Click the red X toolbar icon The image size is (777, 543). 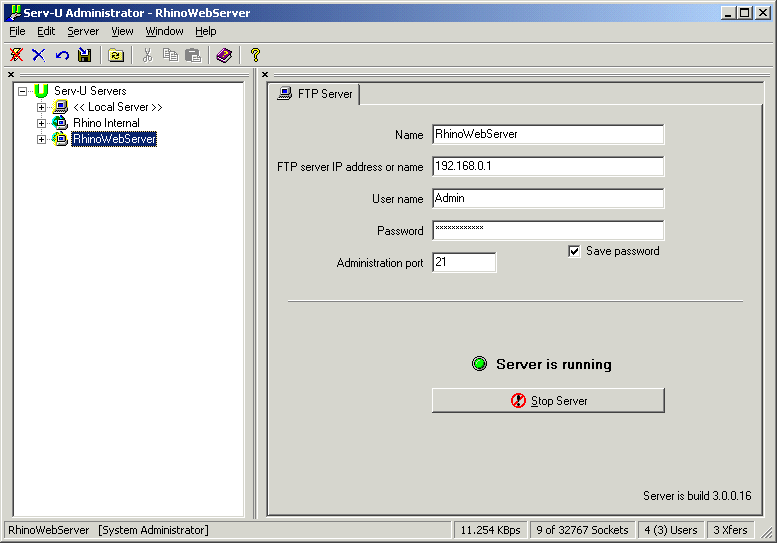click(x=16, y=55)
